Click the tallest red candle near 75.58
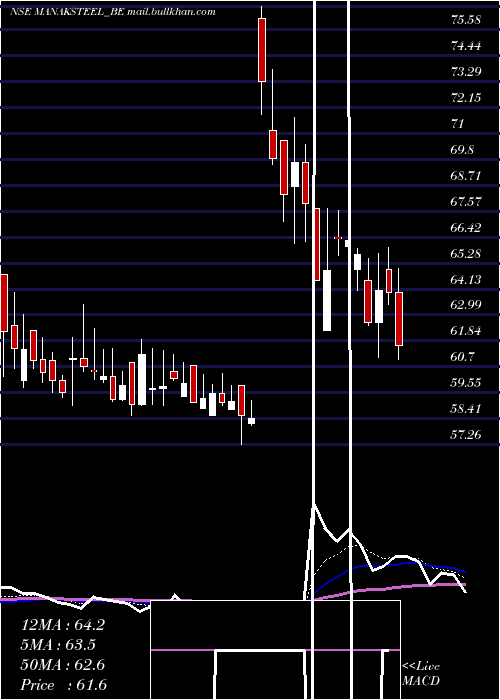Image resolution: width=500 pixels, height=700 pixels. (x=262, y=50)
